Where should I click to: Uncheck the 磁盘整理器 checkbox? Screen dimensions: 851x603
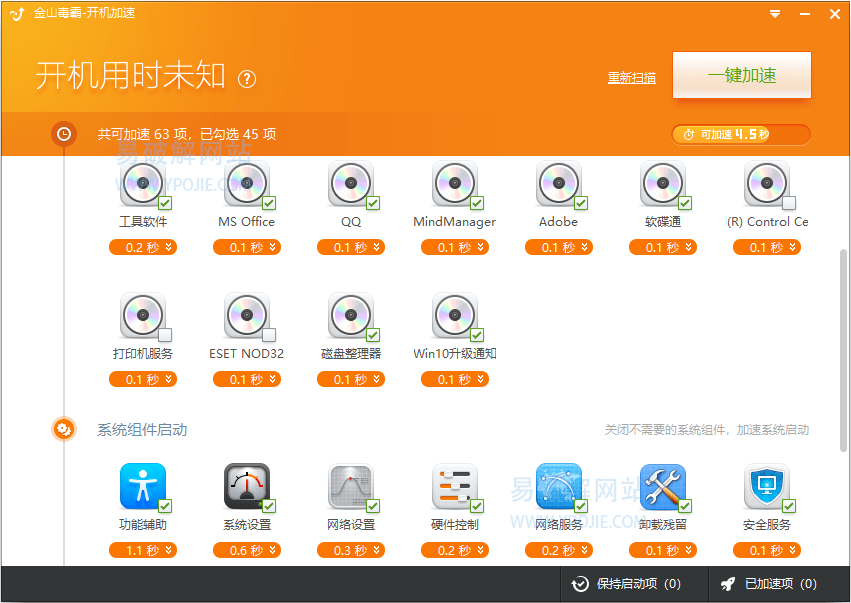click(373, 335)
